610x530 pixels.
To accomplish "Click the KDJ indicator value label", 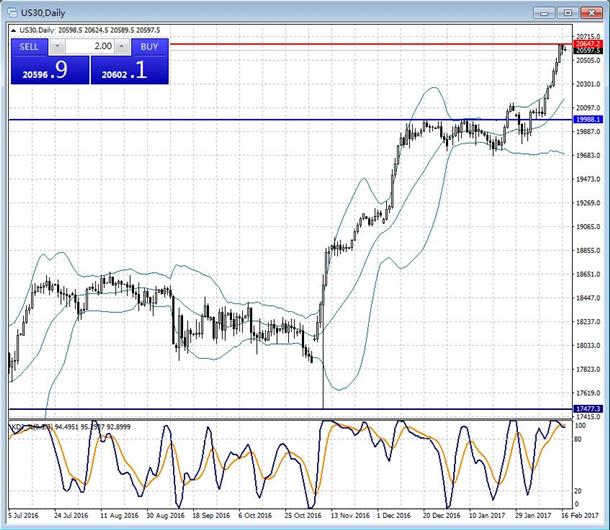I will click(x=70, y=427).
